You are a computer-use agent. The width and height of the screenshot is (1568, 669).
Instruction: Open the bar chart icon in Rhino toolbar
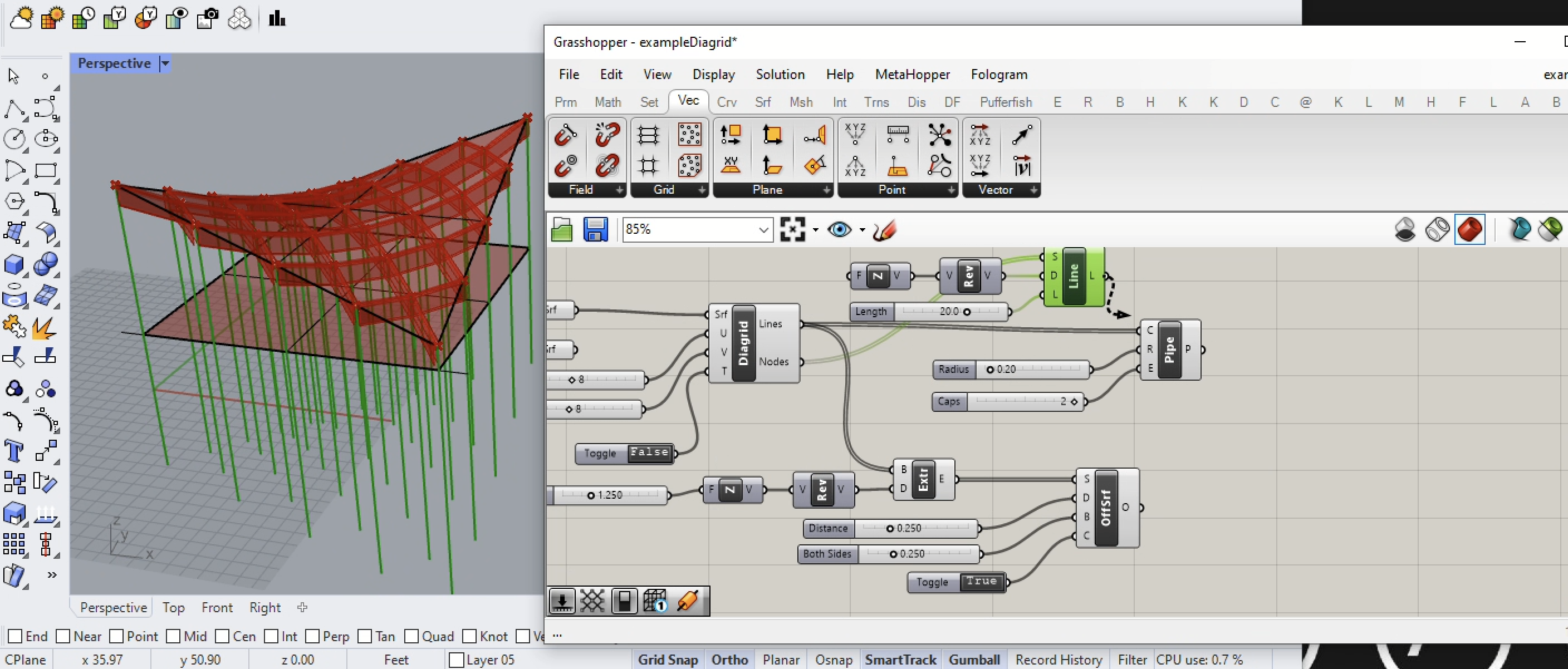[277, 18]
